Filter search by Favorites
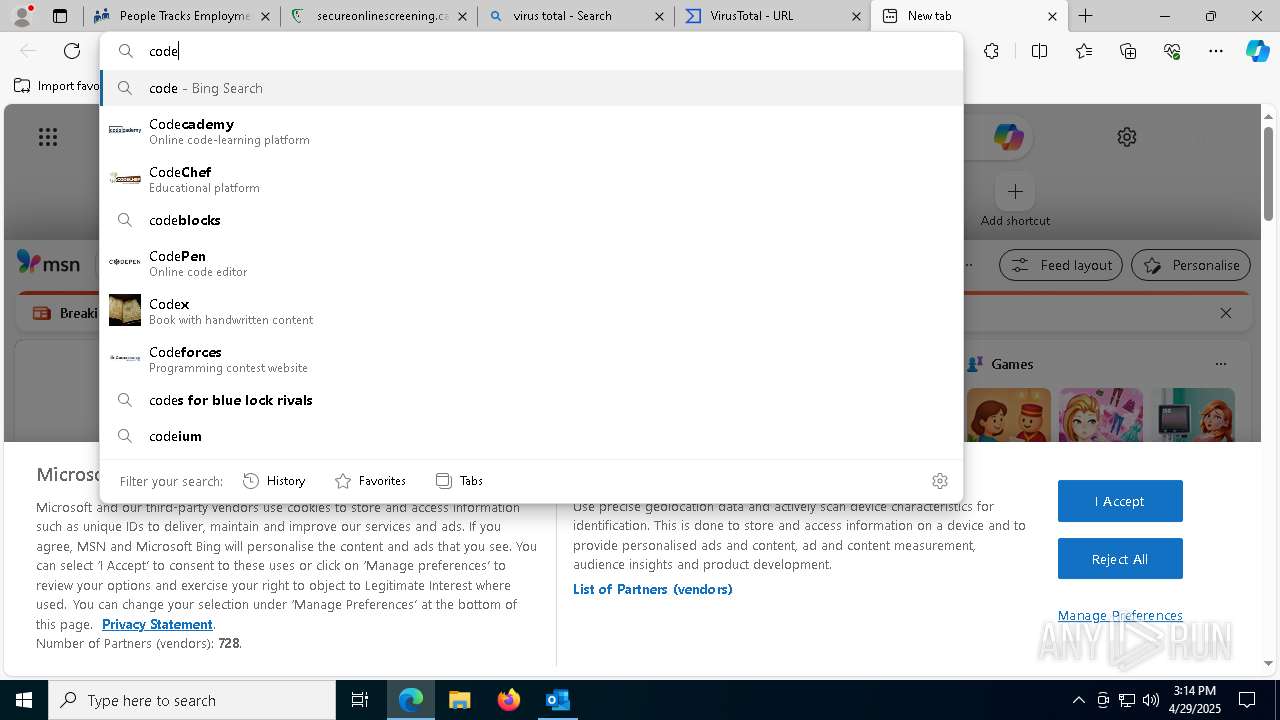The width and height of the screenshot is (1280, 720). pos(370,481)
